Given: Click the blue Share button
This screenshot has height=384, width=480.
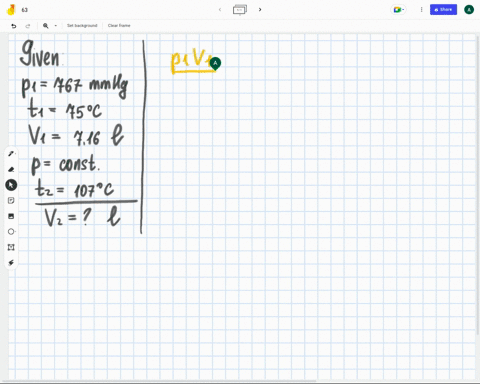Looking at the screenshot, I should coord(443,10).
